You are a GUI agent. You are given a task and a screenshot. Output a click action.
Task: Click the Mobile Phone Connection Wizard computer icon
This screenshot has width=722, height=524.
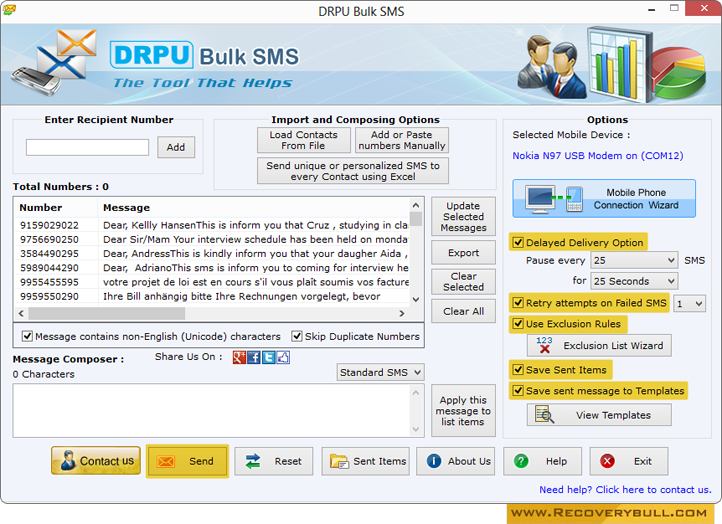[541, 199]
